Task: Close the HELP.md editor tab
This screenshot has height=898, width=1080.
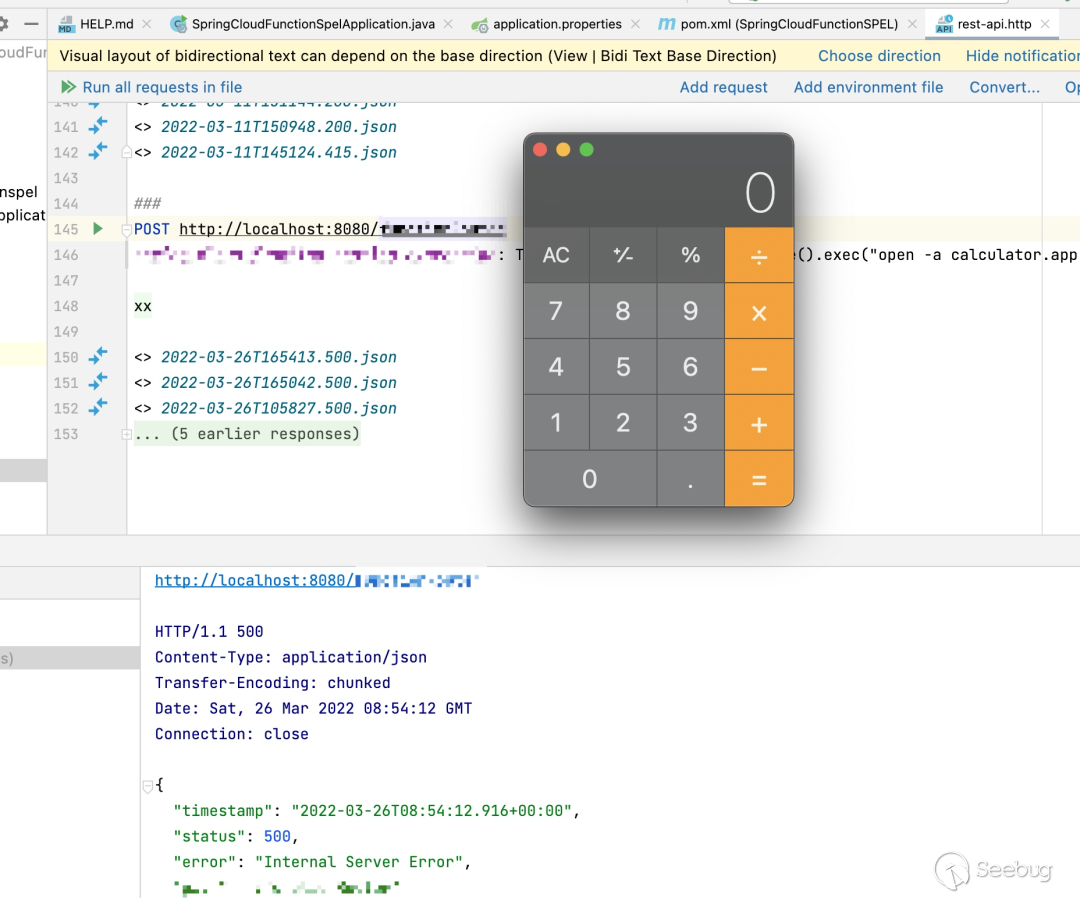Action: pos(147,24)
